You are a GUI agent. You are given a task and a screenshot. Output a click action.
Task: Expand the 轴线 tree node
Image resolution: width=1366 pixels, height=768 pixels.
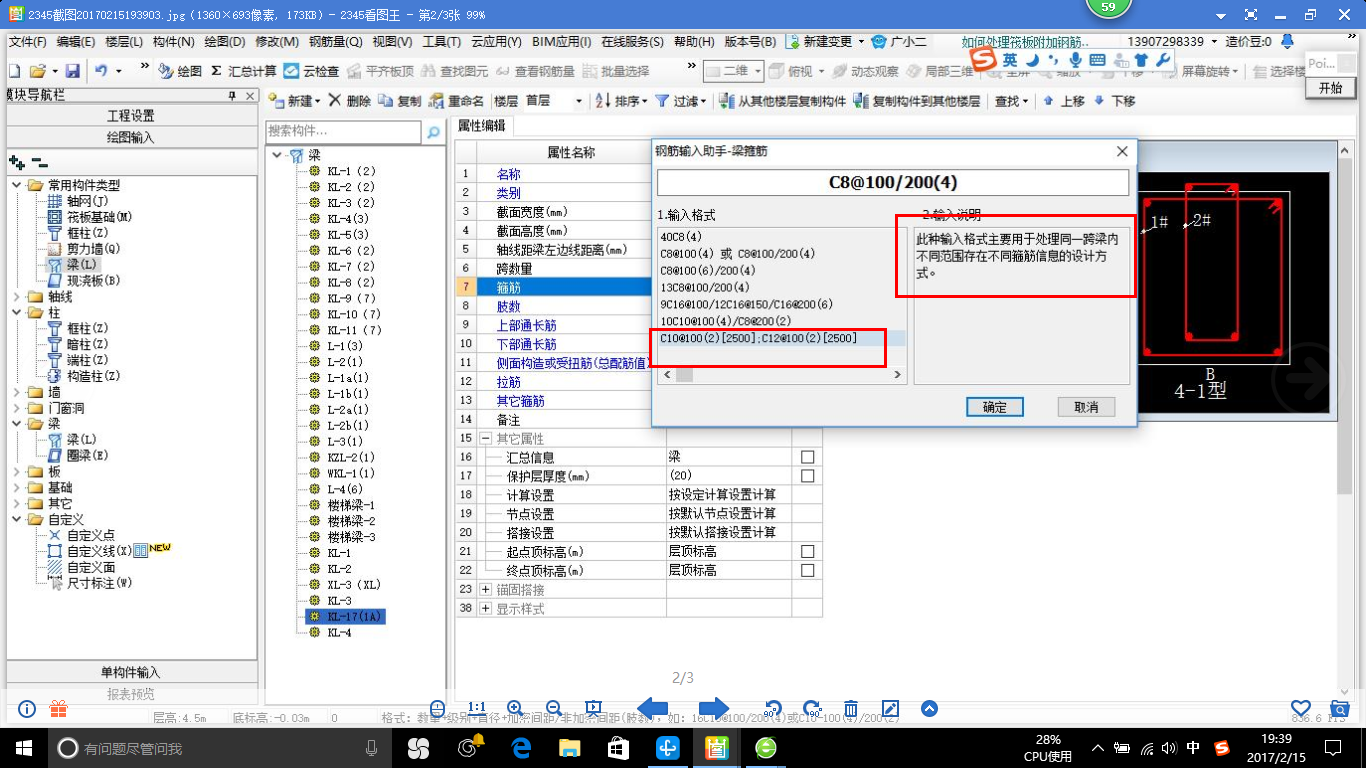click(17, 297)
